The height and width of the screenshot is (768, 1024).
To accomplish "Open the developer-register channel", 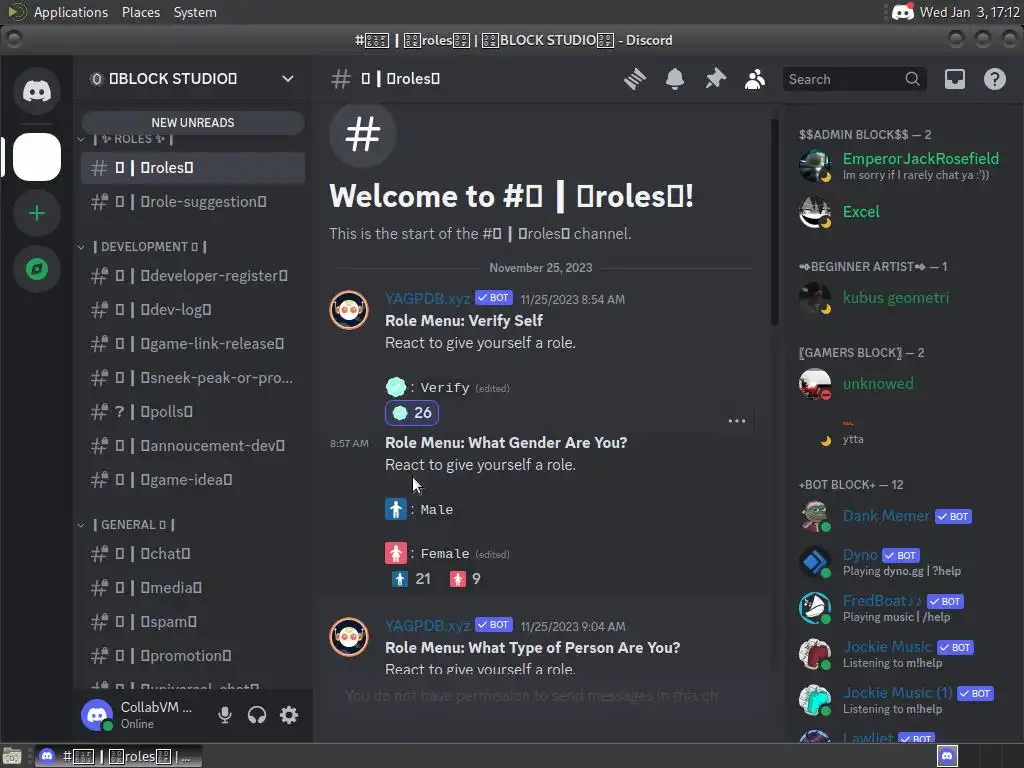I will pyautogui.click(x=193, y=276).
